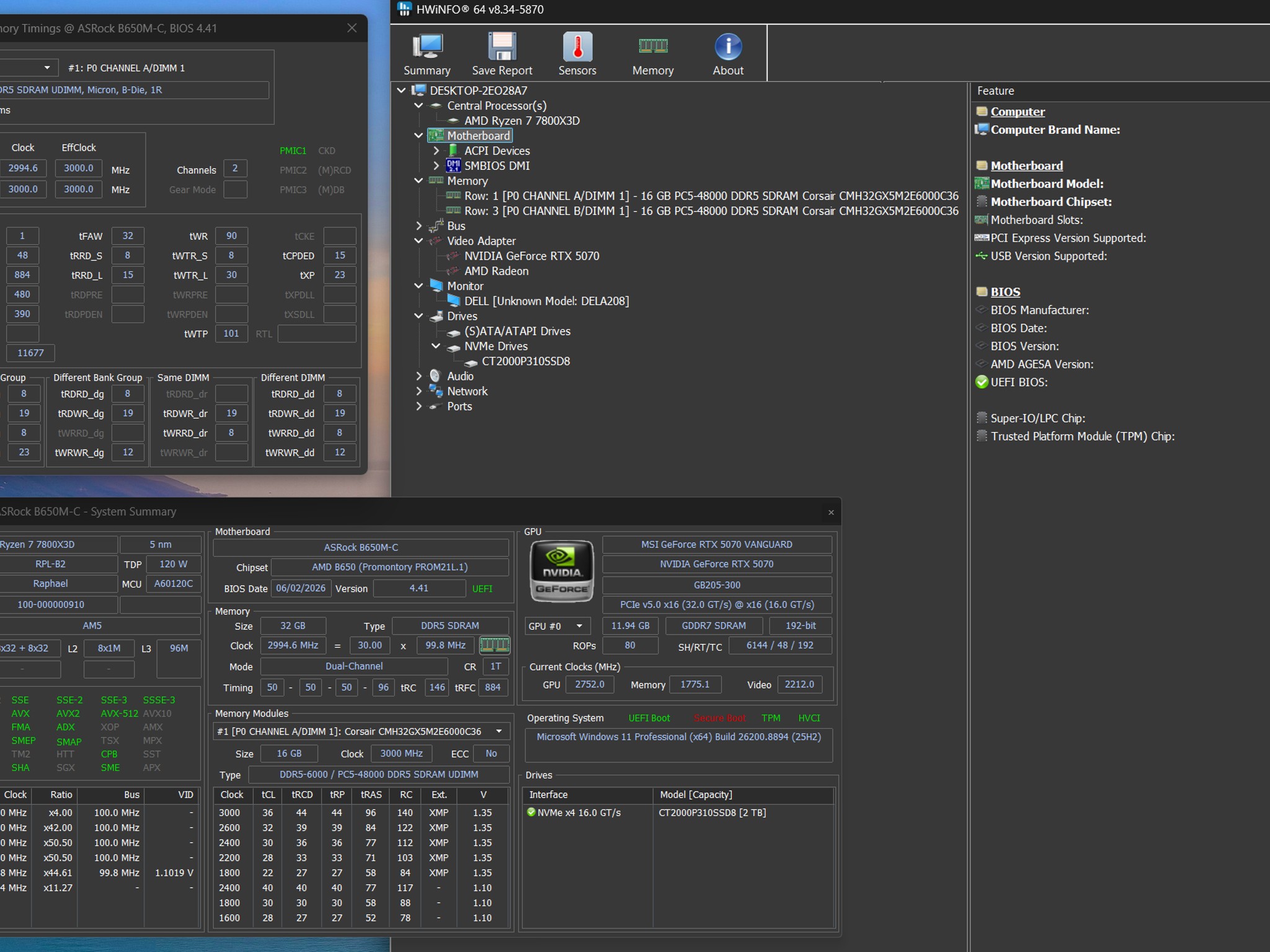
Task: Click the Computer heading link in the Feature panel
Action: [1018, 112]
